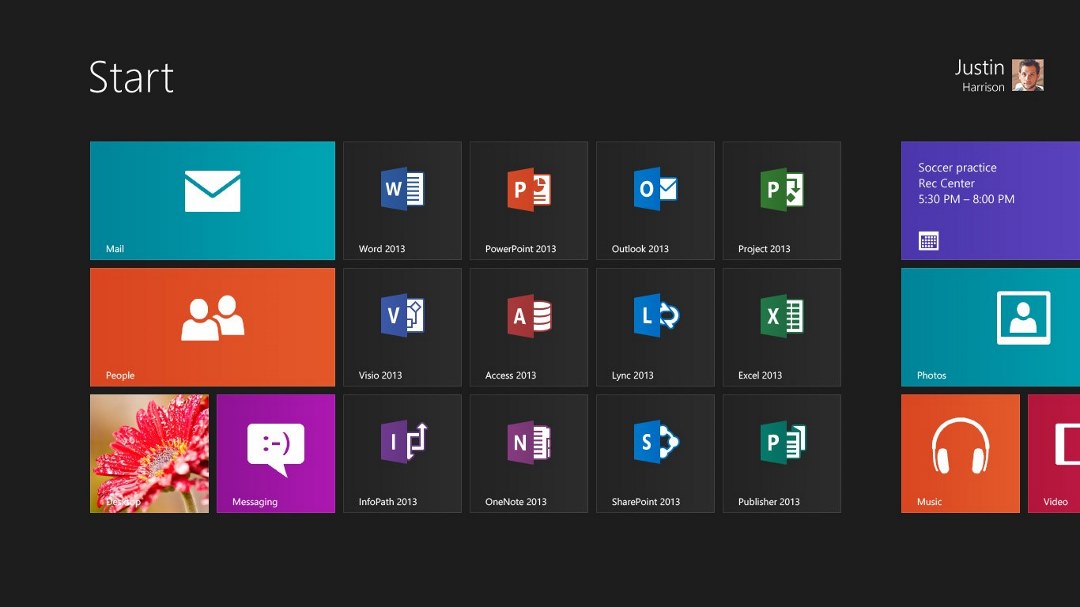Open Visio 2013
This screenshot has width=1080, height=607.
(x=402, y=327)
